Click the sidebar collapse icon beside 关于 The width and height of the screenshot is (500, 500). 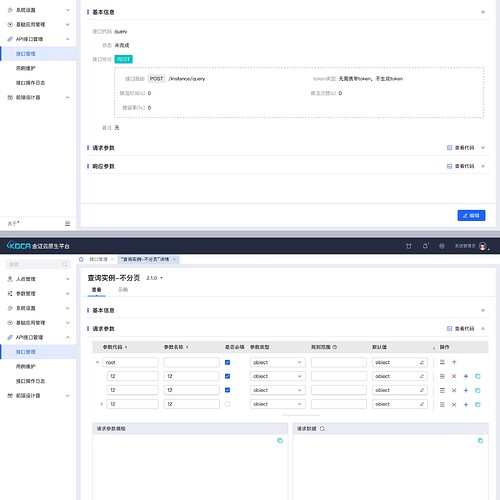(67, 223)
